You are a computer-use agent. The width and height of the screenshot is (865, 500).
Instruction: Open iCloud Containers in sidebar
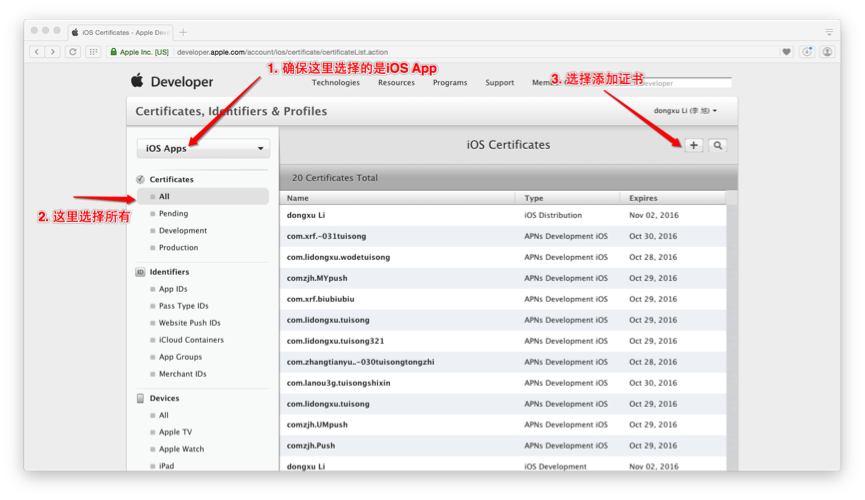pyautogui.click(x=191, y=340)
